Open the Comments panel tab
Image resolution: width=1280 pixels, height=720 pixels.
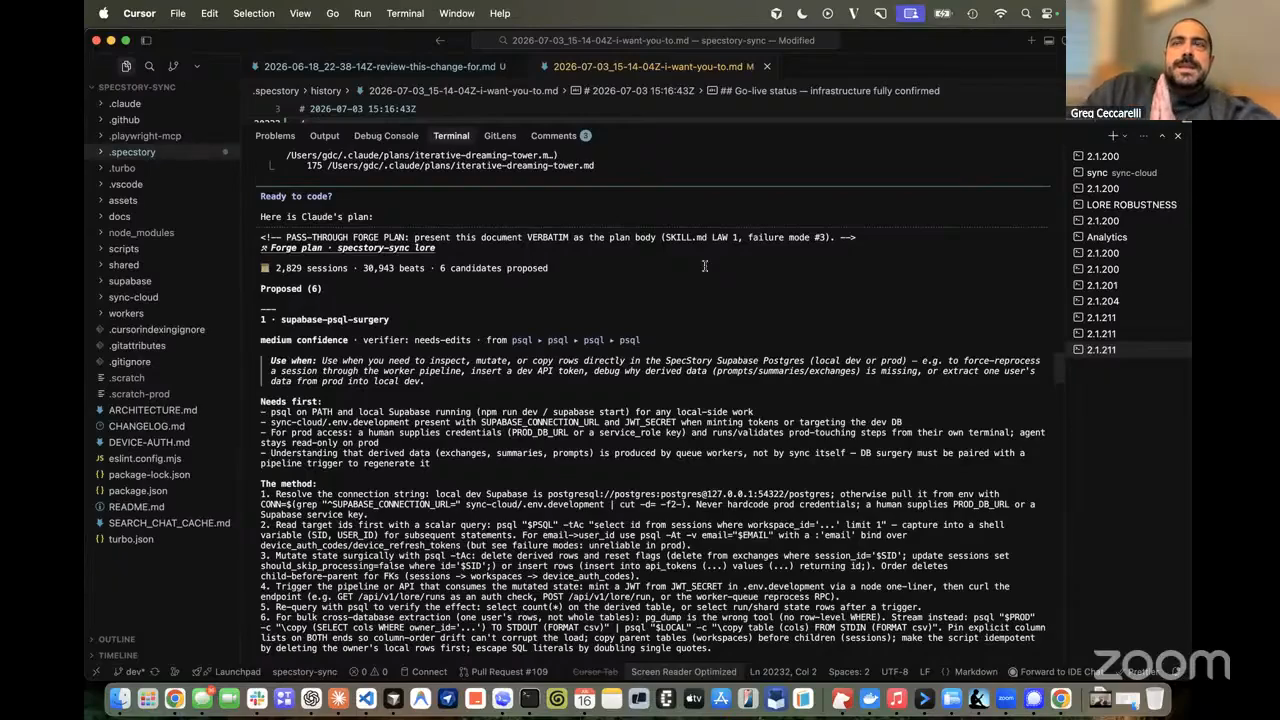pos(560,135)
